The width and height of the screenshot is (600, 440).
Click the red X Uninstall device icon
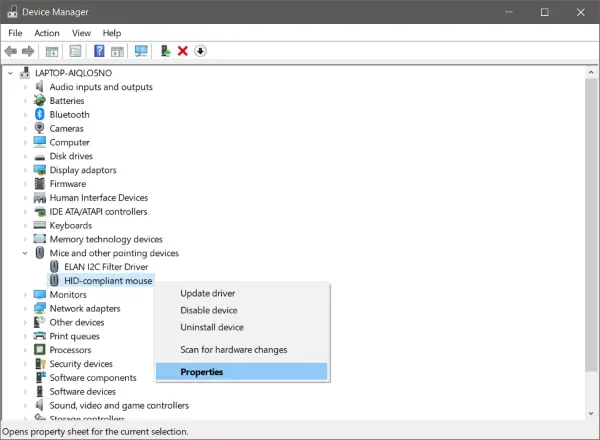183,51
